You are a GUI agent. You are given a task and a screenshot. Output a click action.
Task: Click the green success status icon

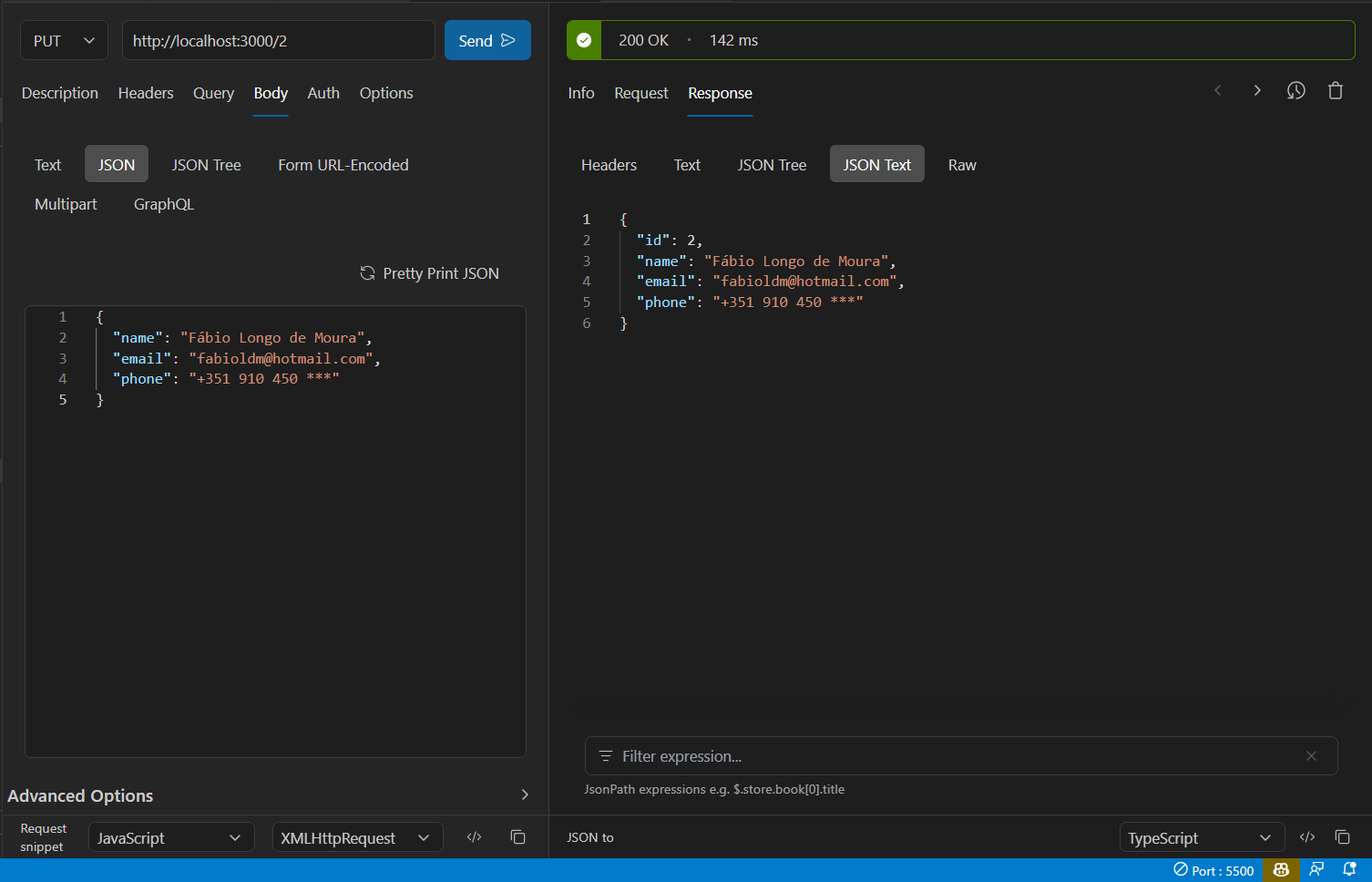584,40
